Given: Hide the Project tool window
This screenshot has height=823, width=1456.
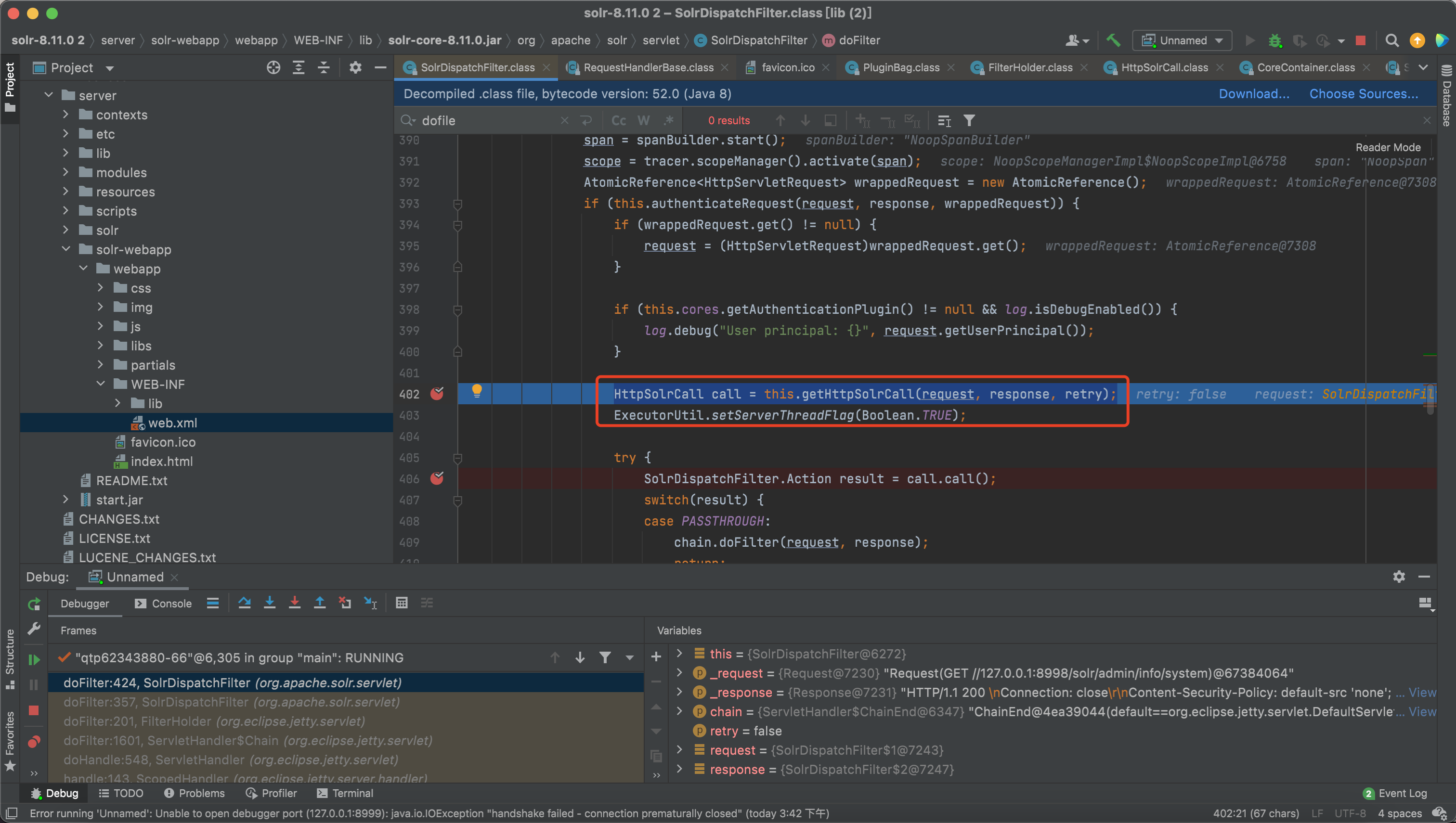Looking at the screenshot, I should coord(380,68).
